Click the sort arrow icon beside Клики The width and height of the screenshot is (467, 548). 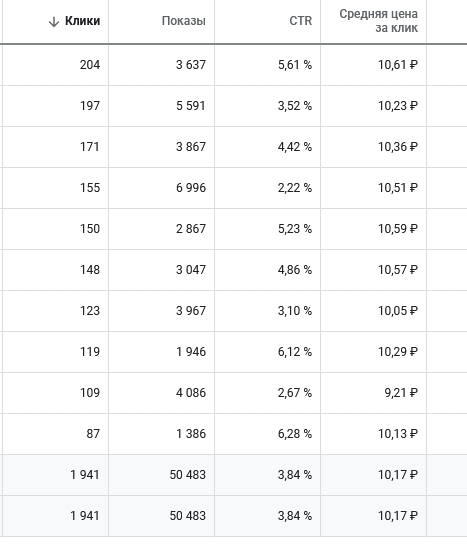click(53, 22)
